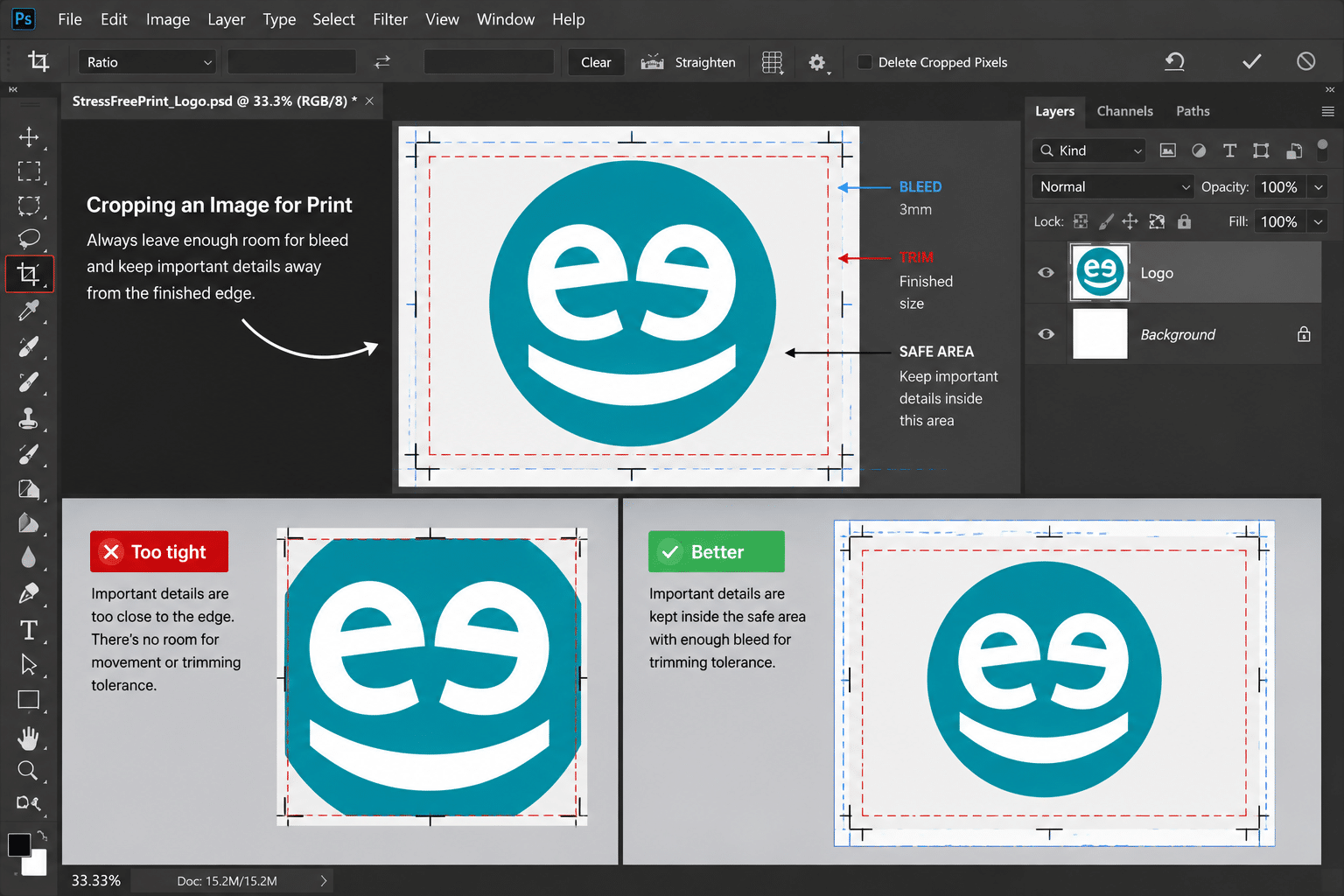Screen dimensions: 1344x896
Task: Filter layers by smart objects icon
Action: click(x=1294, y=150)
